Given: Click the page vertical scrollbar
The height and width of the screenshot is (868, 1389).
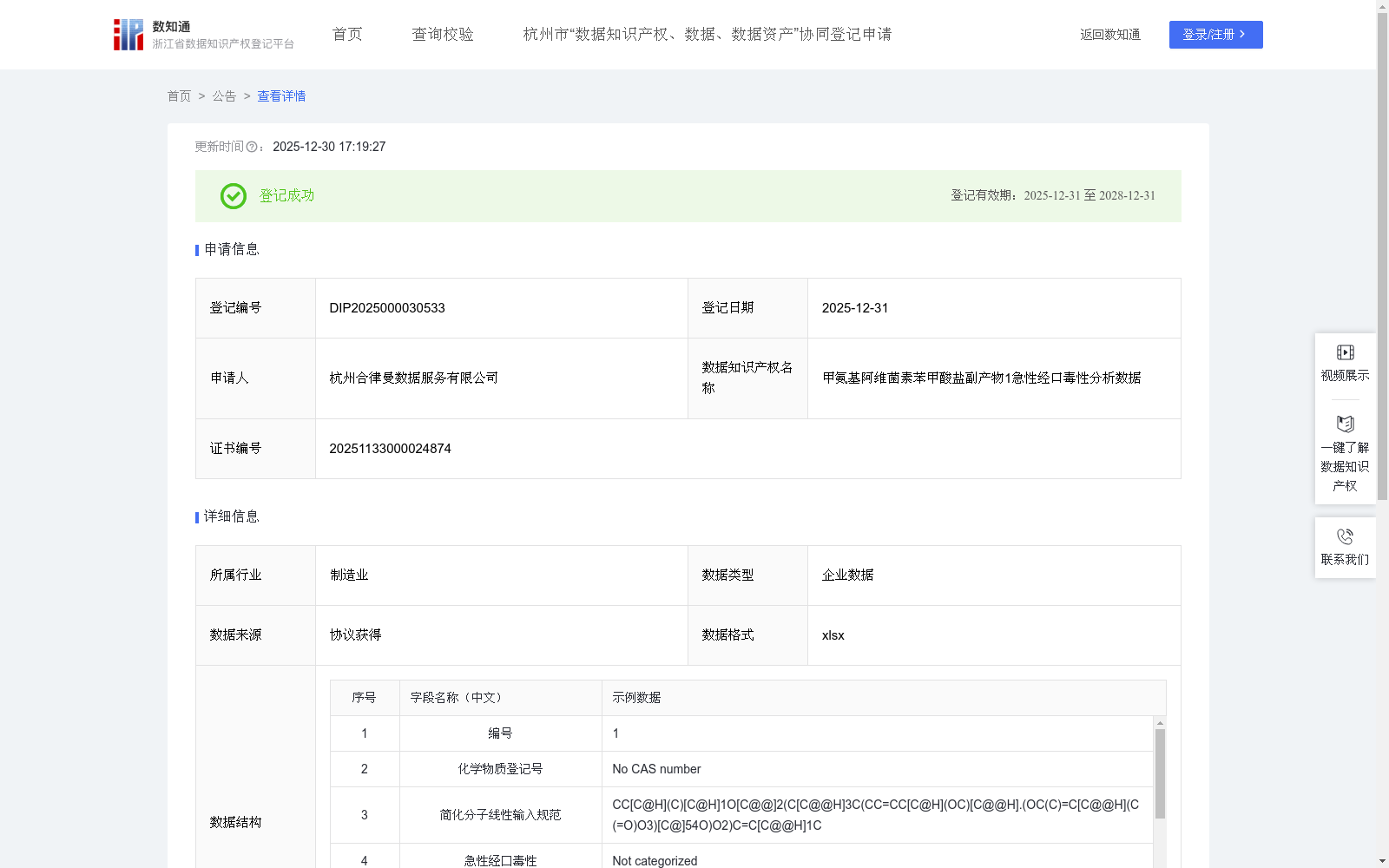Looking at the screenshot, I should [1382, 256].
